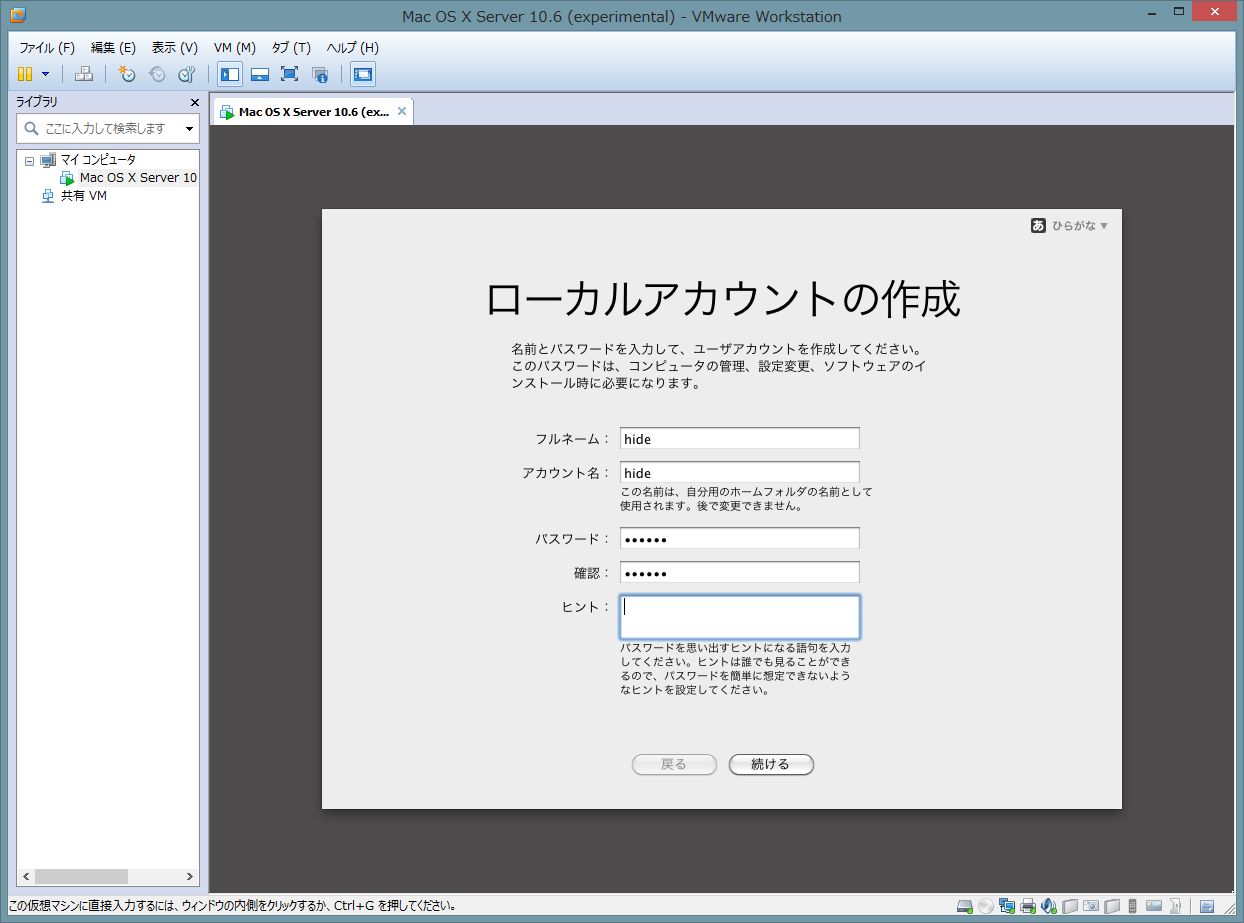Open the snapshot manager wrench-clock icon
The width and height of the screenshot is (1244, 923).
pos(186,74)
